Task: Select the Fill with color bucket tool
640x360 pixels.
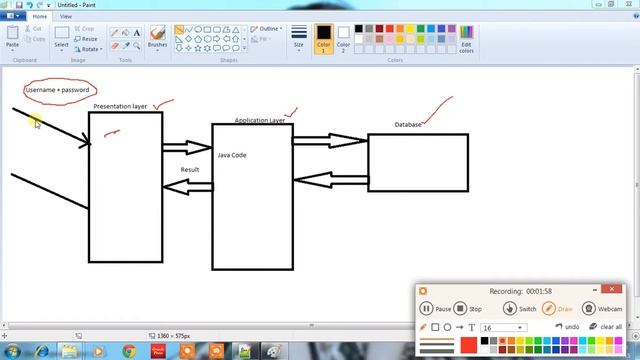Action: [x=126, y=33]
